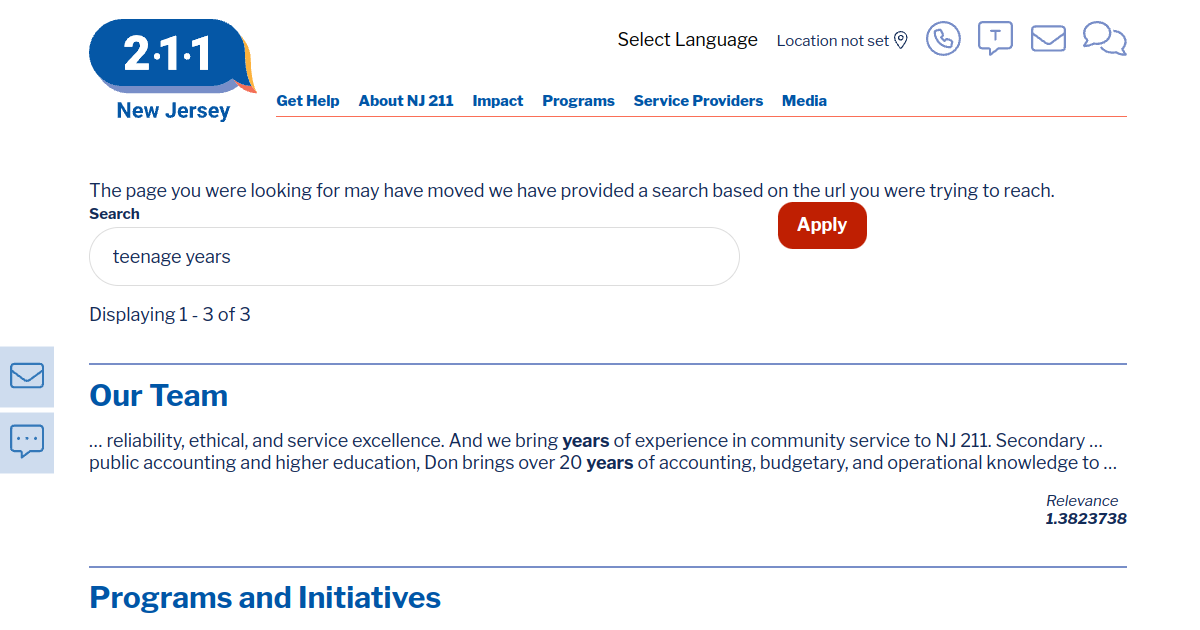Open the floating chat icon on left side

27,442
